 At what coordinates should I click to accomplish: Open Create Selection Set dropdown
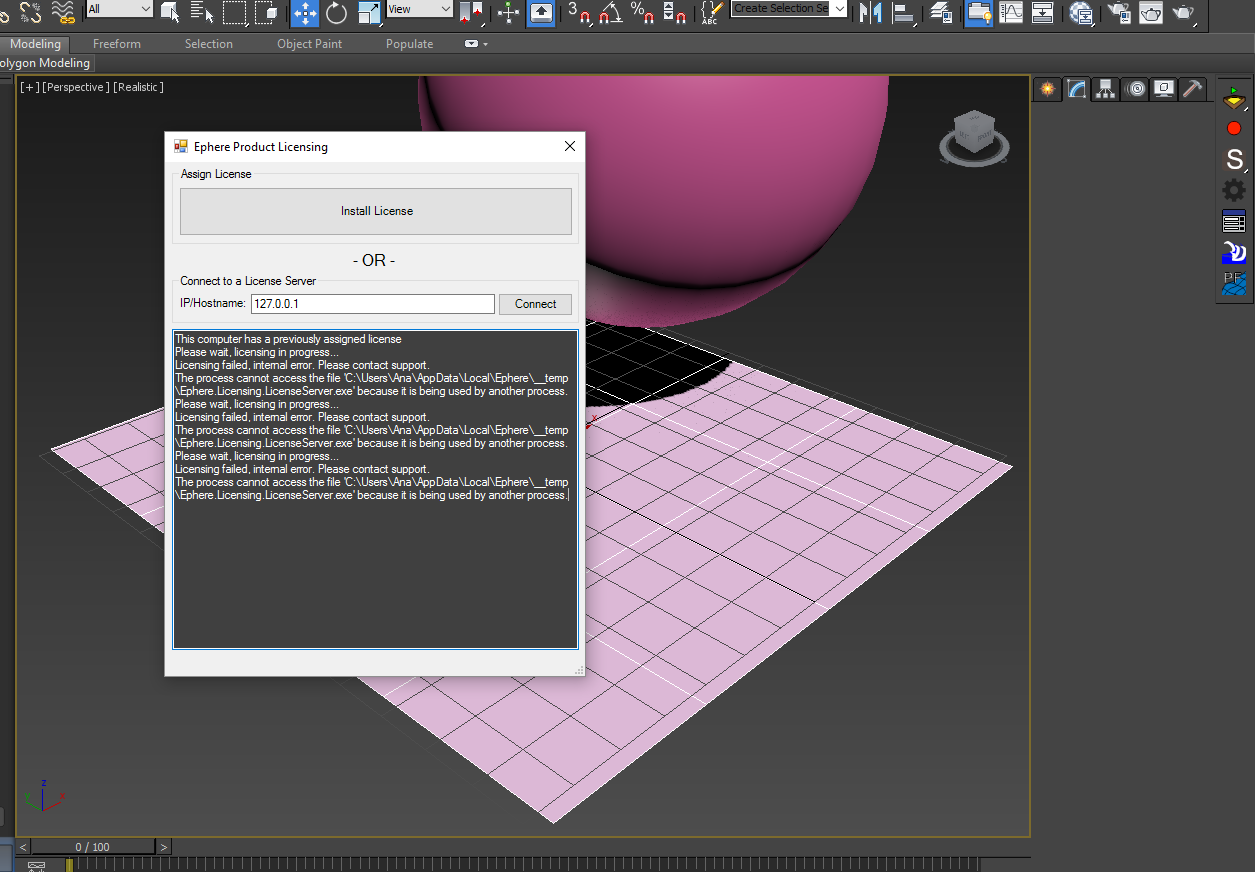[x=838, y=9]
